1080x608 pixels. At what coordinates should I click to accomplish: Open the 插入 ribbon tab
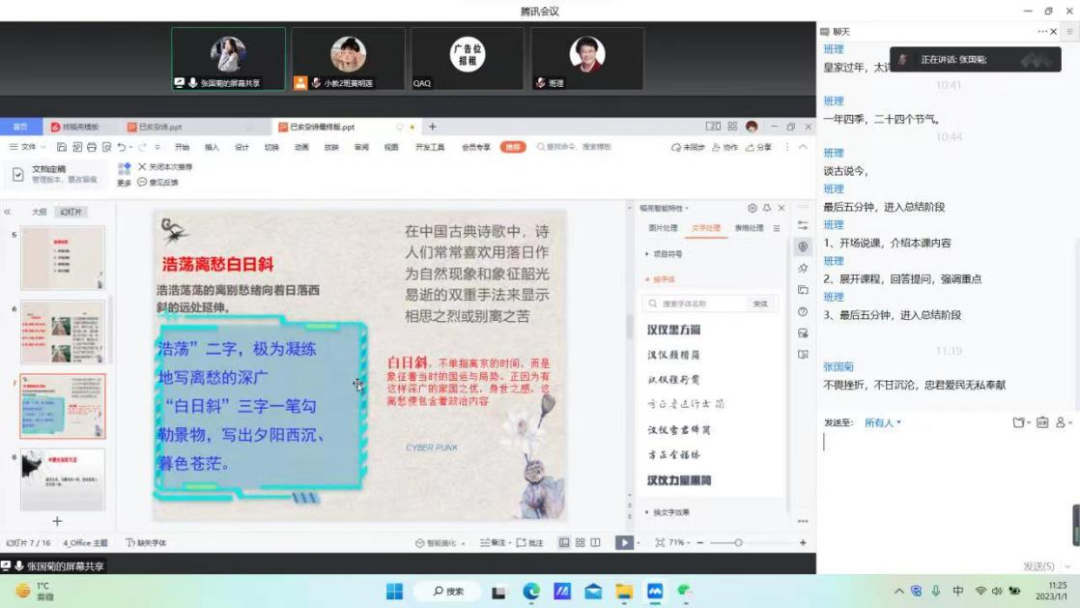212,147
